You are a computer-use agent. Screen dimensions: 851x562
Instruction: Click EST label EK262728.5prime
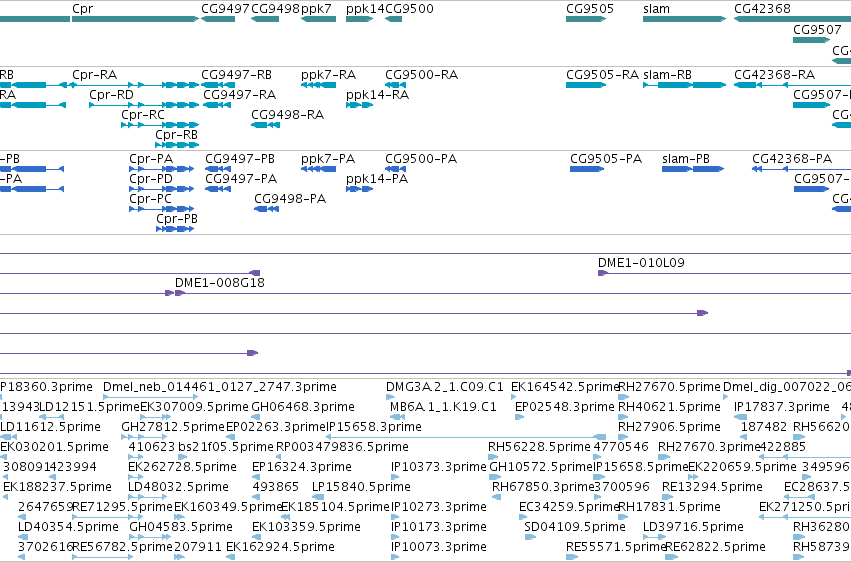[x=182, y=467]
